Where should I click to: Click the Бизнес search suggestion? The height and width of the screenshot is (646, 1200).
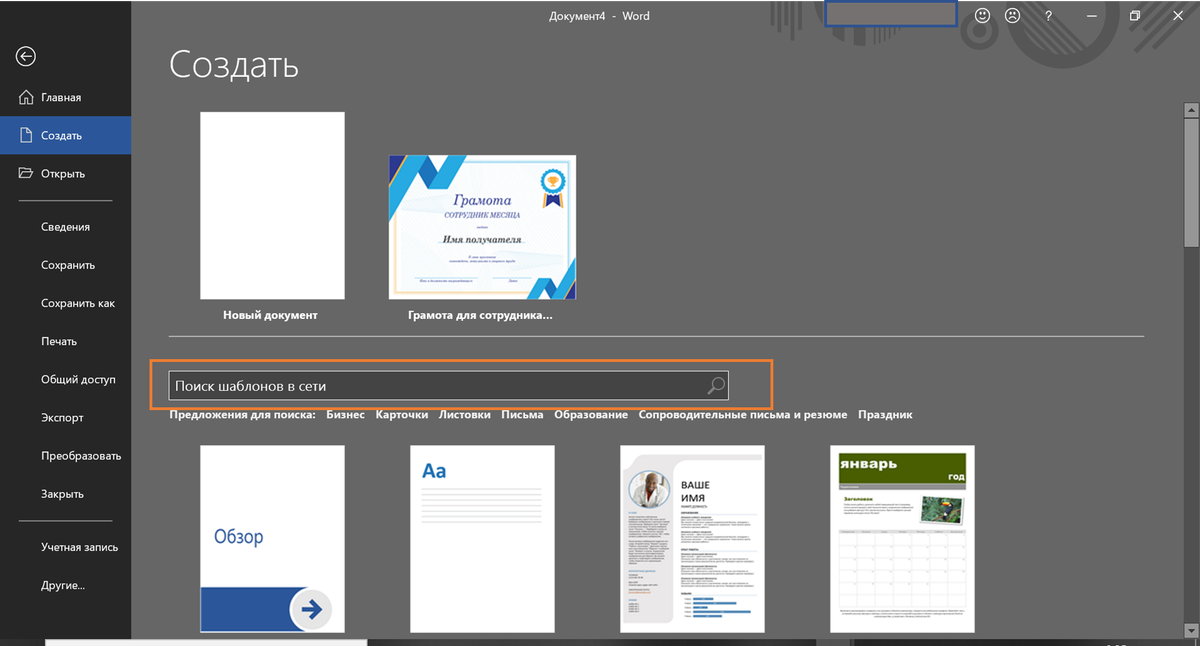(345, 414)
